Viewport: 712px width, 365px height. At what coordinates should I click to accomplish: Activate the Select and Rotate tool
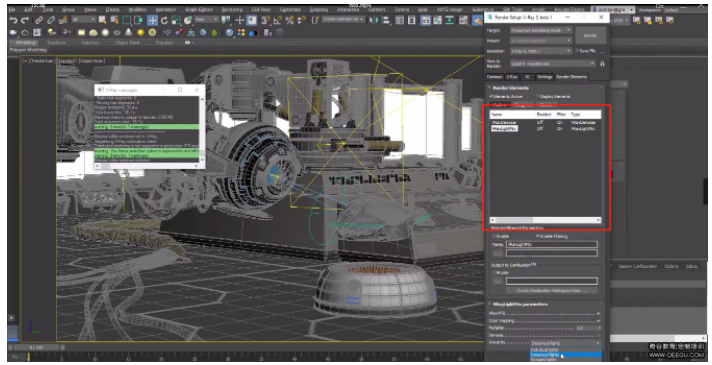point(164,20)
